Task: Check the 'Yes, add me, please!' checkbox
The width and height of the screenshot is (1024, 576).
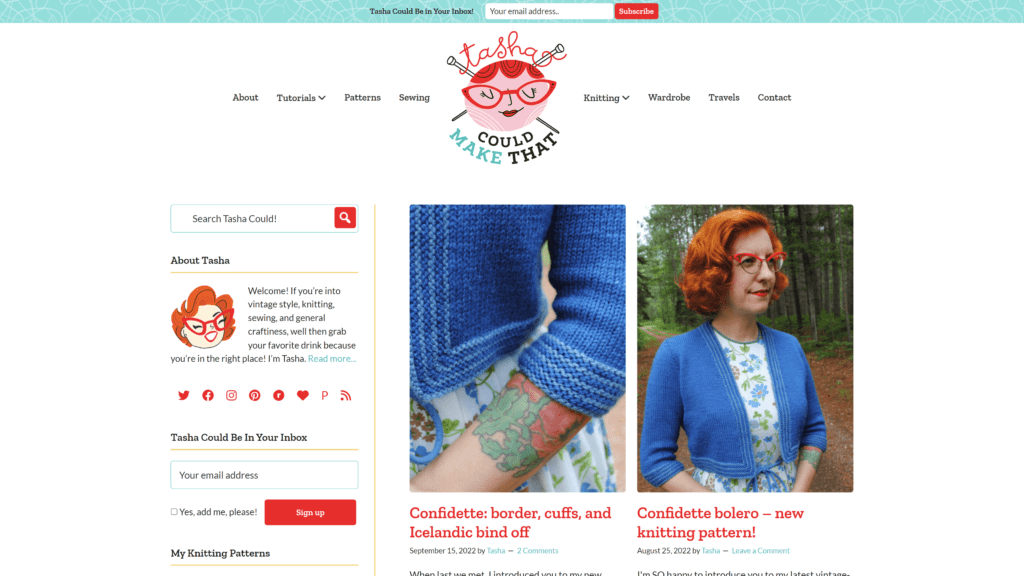Action: (x=174, y=511)
